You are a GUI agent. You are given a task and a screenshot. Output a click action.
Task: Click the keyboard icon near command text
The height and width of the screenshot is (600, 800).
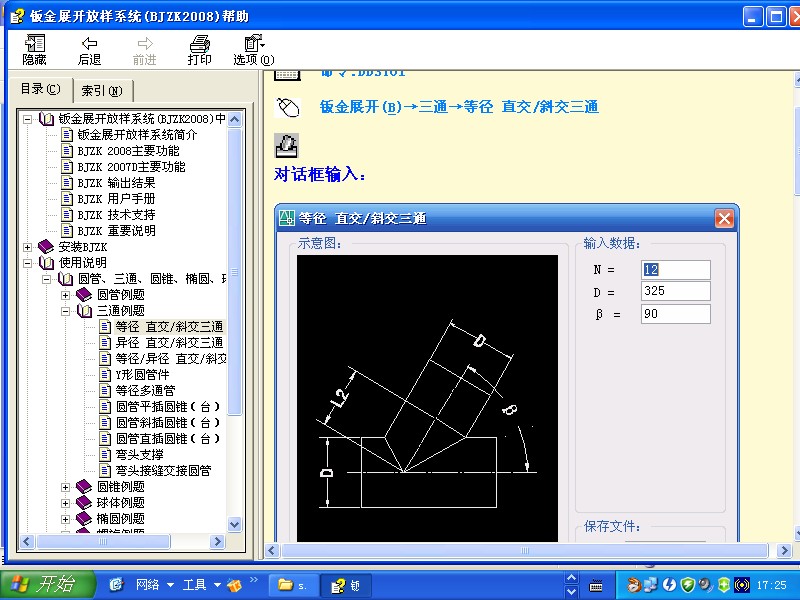pyautogui.click(x=287, y=75)
